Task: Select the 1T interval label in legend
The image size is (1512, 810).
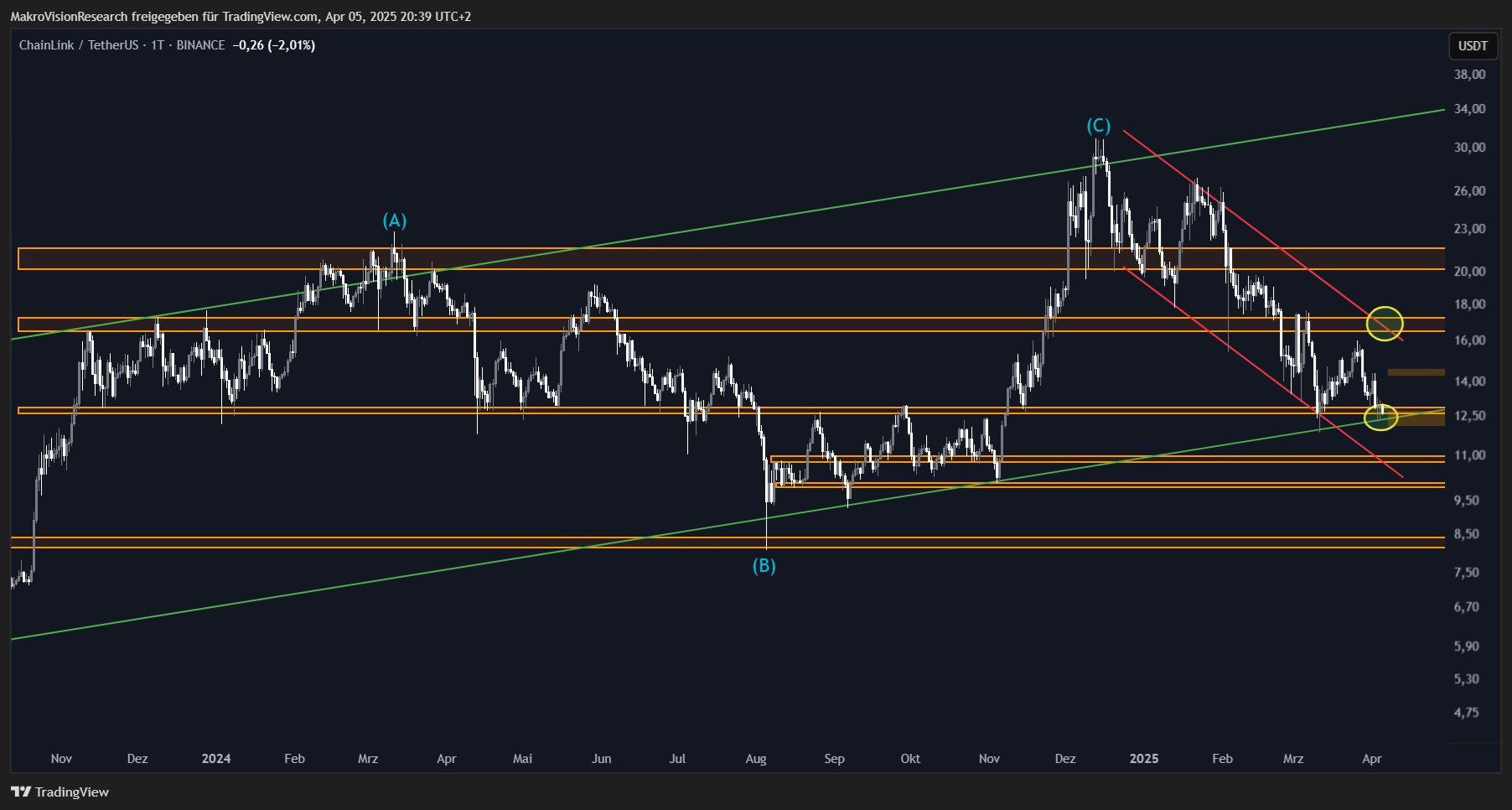Action: pos(157,45)
